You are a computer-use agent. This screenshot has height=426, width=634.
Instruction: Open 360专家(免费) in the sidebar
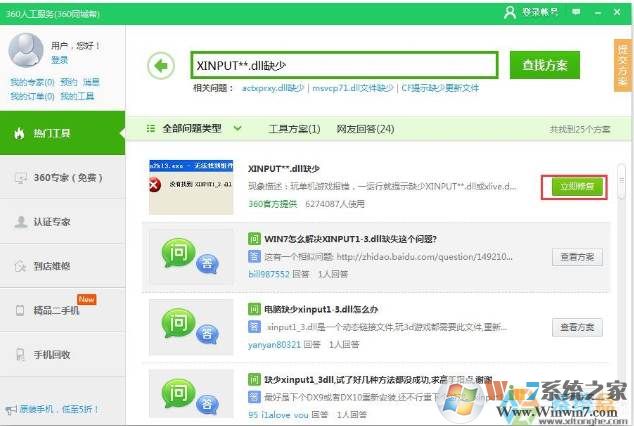pyautogui.click(x=62, y=177)
